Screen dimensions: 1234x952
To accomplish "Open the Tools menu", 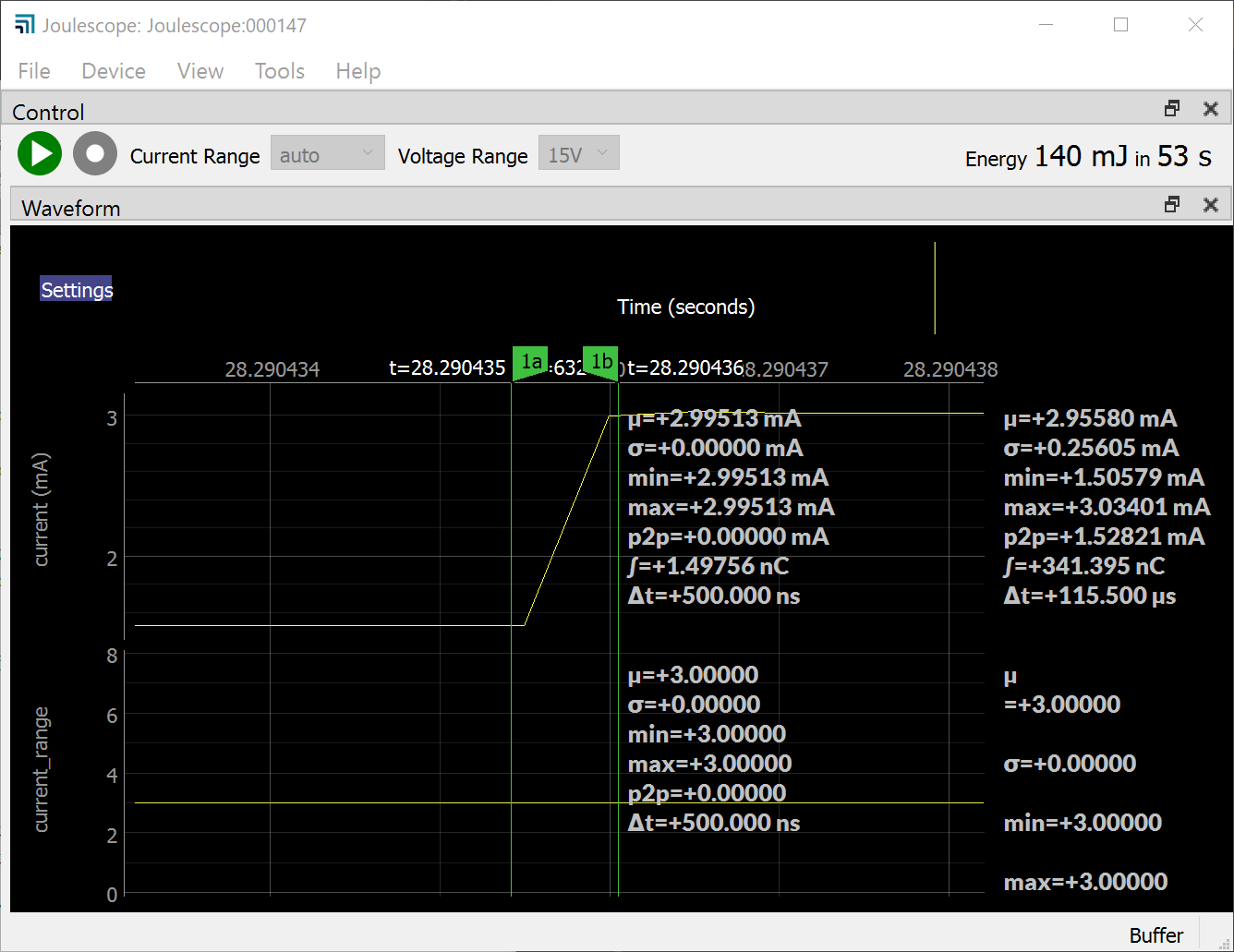I will tap(279, 71).
